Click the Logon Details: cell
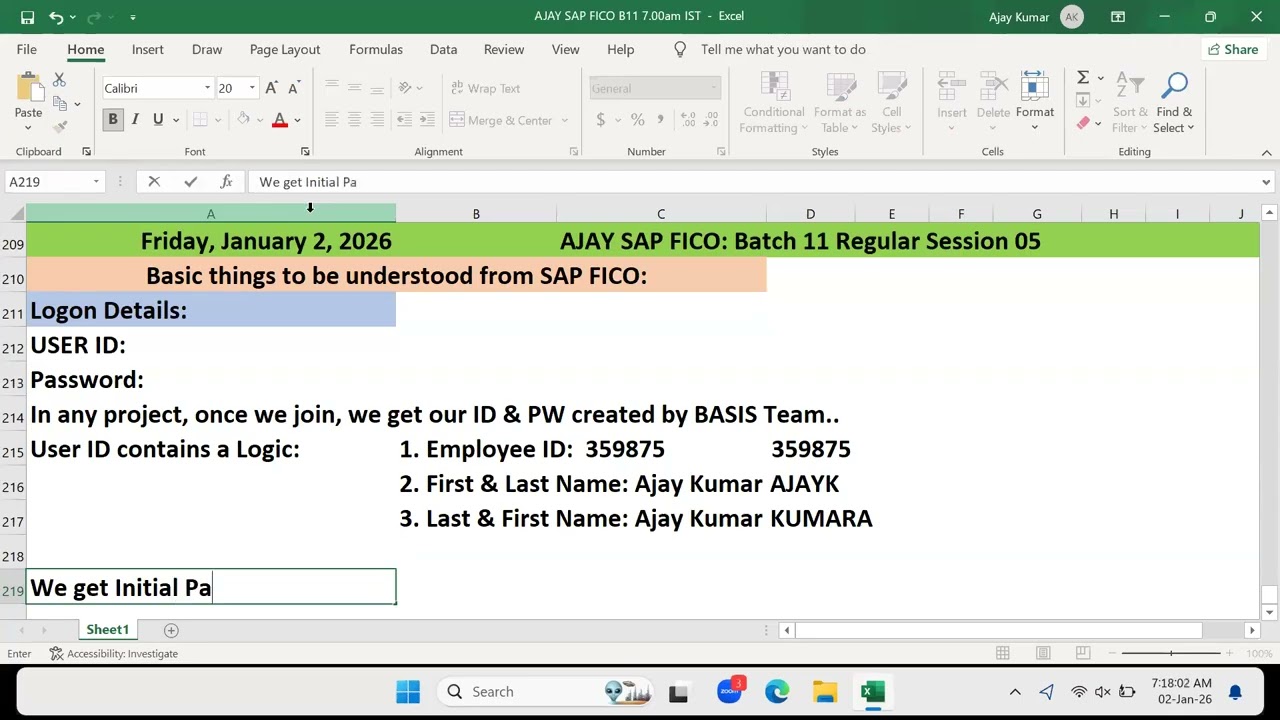1280x720 pixels. [x=211, y=310]
